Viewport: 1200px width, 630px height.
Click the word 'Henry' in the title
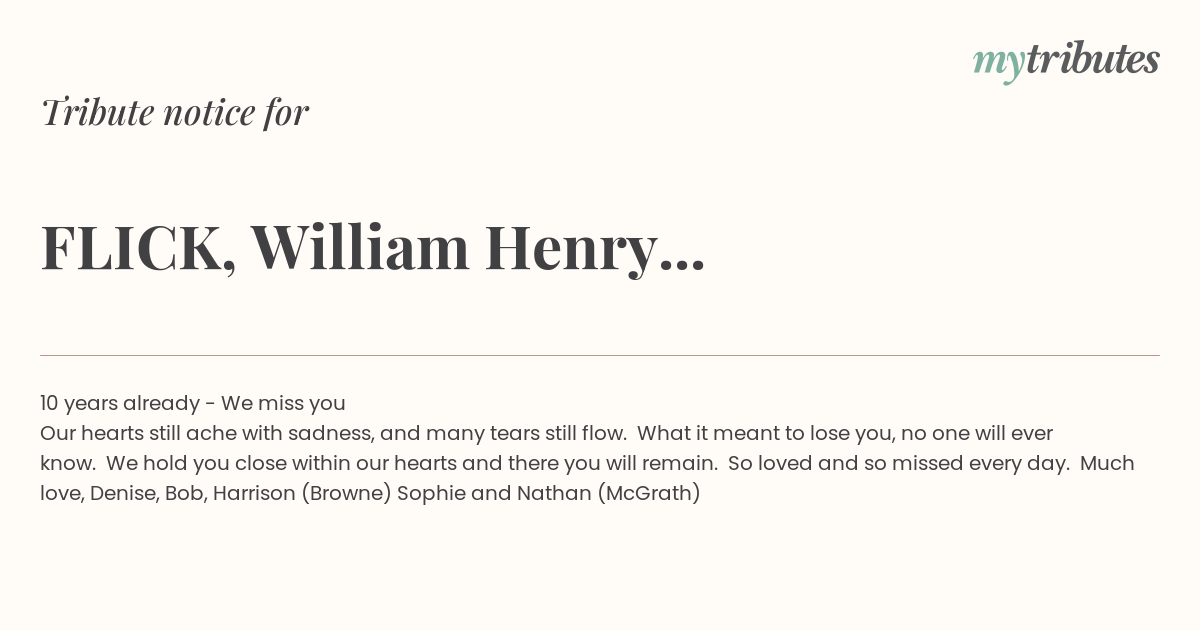[568, 248]
